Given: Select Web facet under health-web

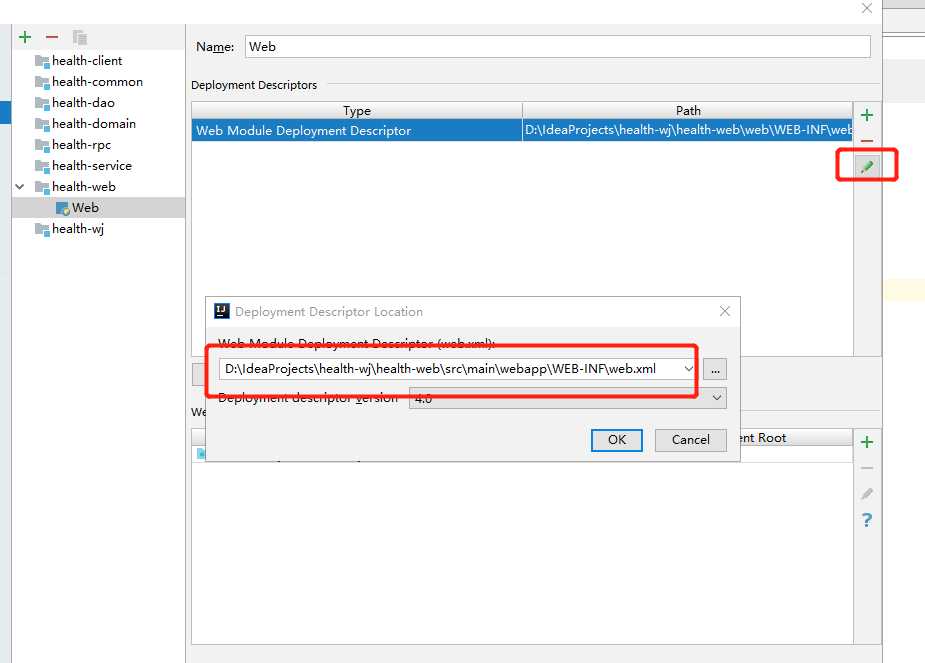Looking at the screenshot, I should pyautogui.click(x=86, y=208).
